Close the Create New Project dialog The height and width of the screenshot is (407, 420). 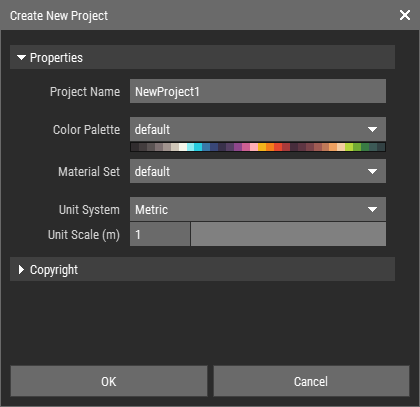[x=405, y=15]
